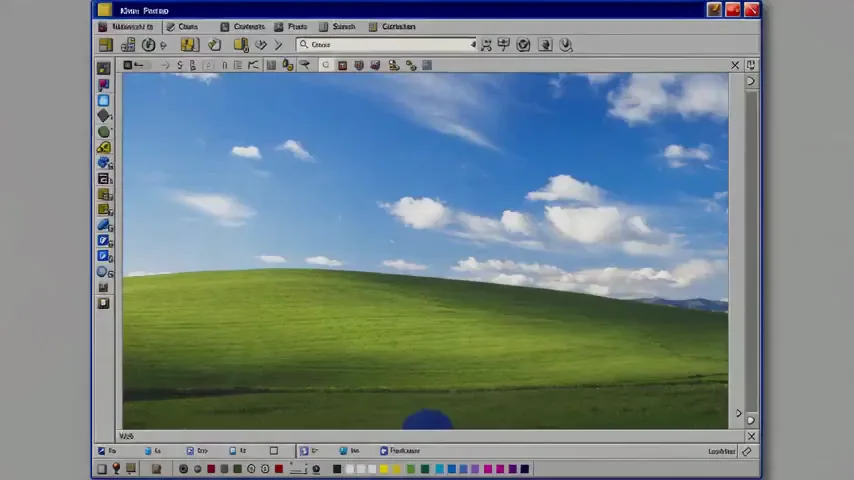Click the circular checkmark icon in main toolbar
The image size is (854, 480).
pos(523,45)
